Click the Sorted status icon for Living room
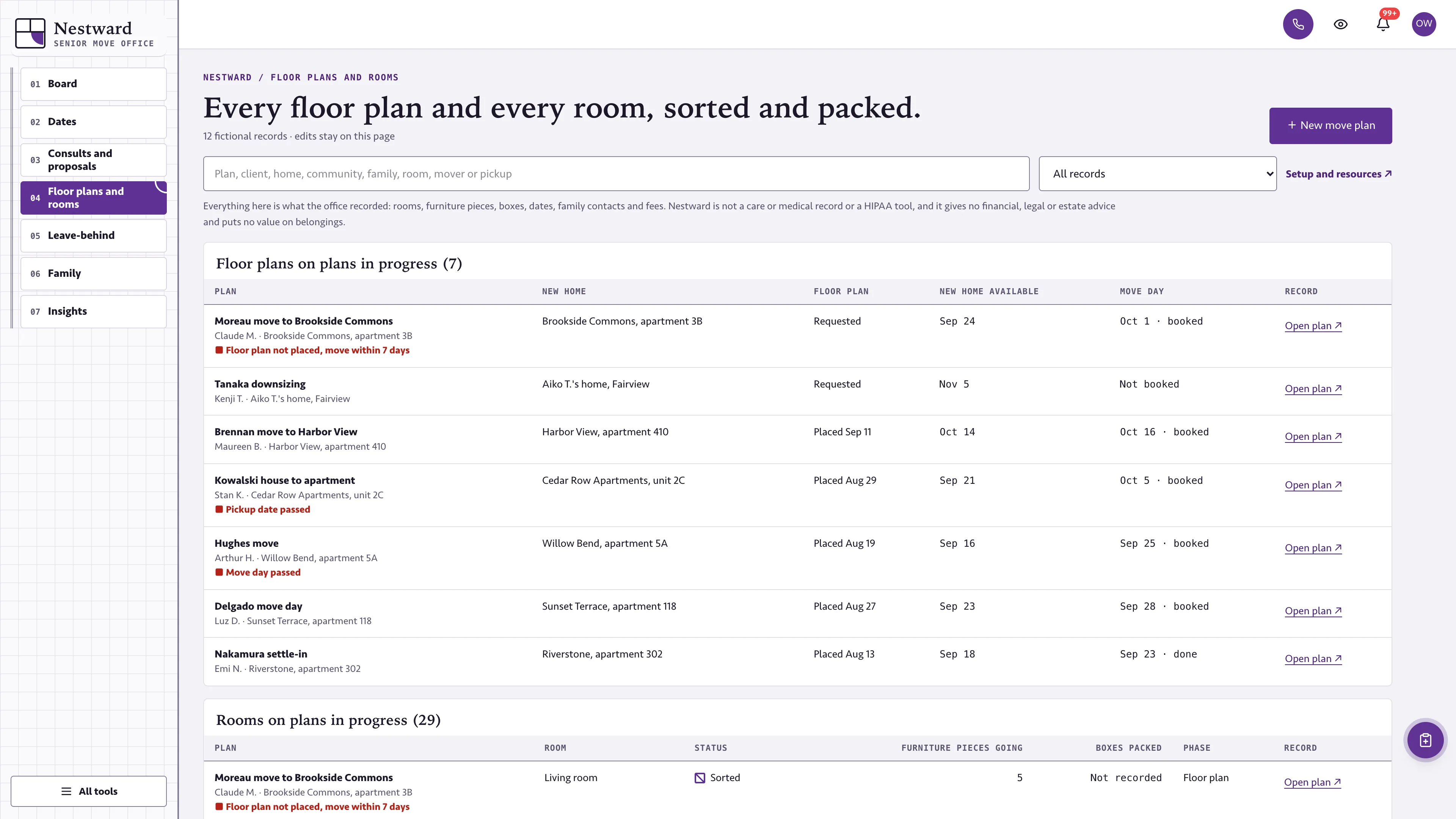 [x=700, y=778]
